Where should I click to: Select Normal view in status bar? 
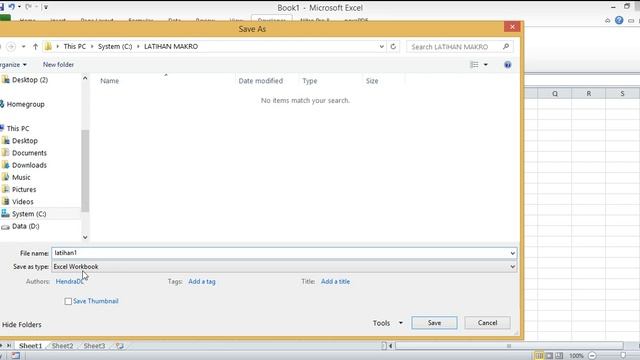(x=539, y=356)
